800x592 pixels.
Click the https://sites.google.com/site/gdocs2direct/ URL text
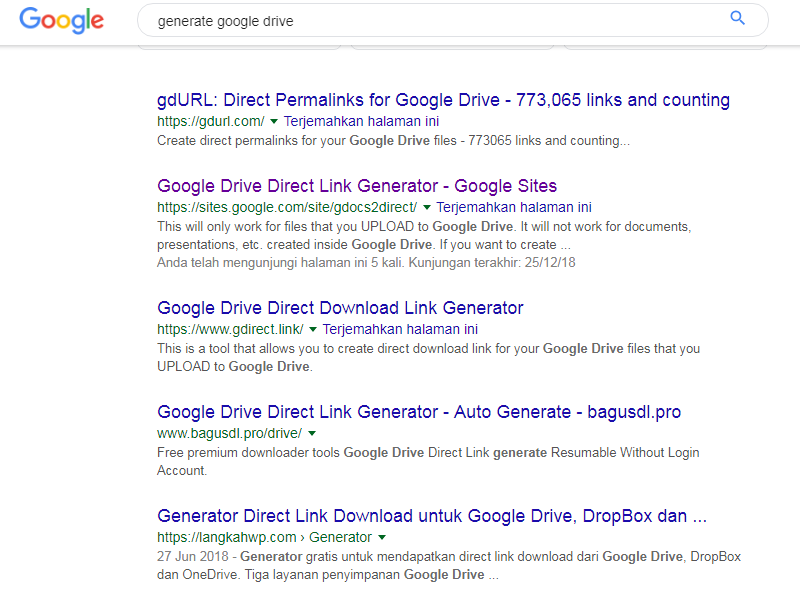pyautogui.click(x=287, y=207)
